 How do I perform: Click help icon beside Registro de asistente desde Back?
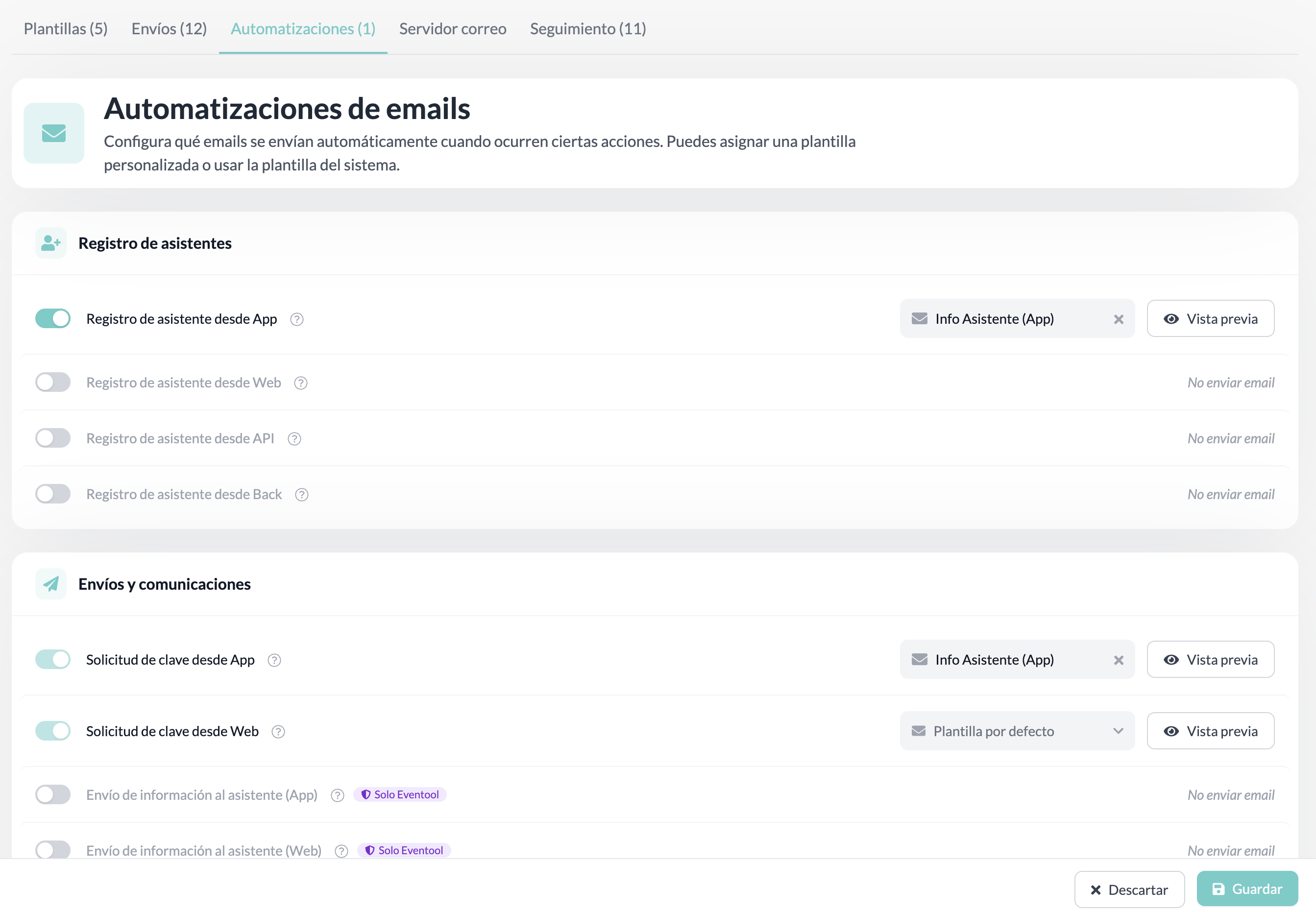click(x=302, y=495)
